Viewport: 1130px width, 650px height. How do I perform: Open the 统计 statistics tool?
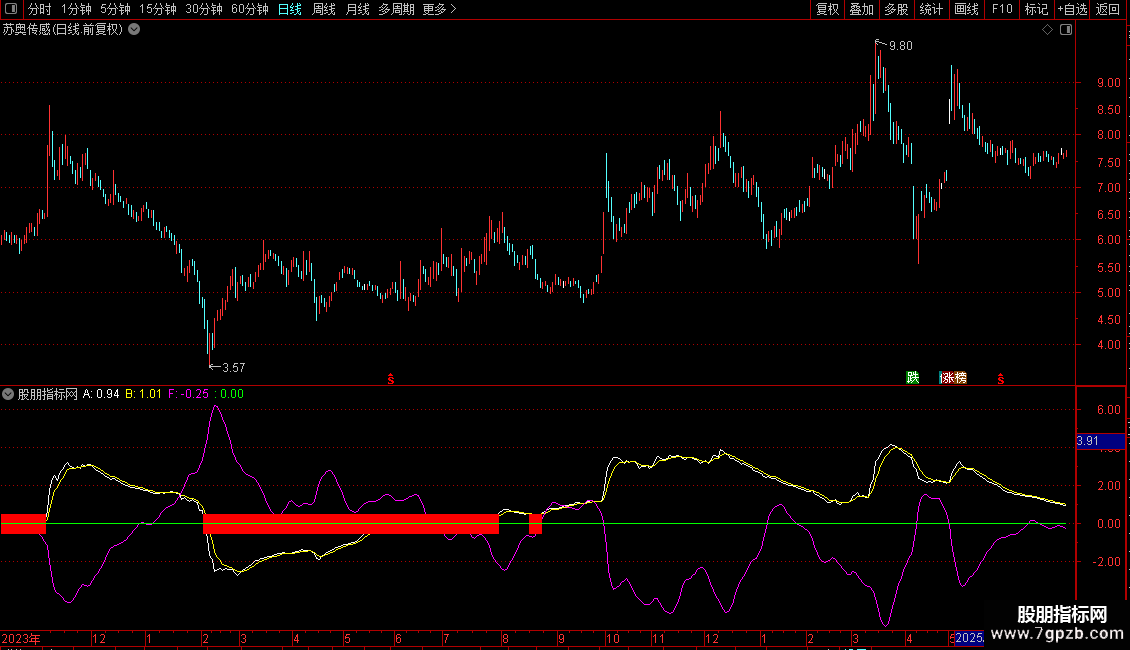click(931, 9)
